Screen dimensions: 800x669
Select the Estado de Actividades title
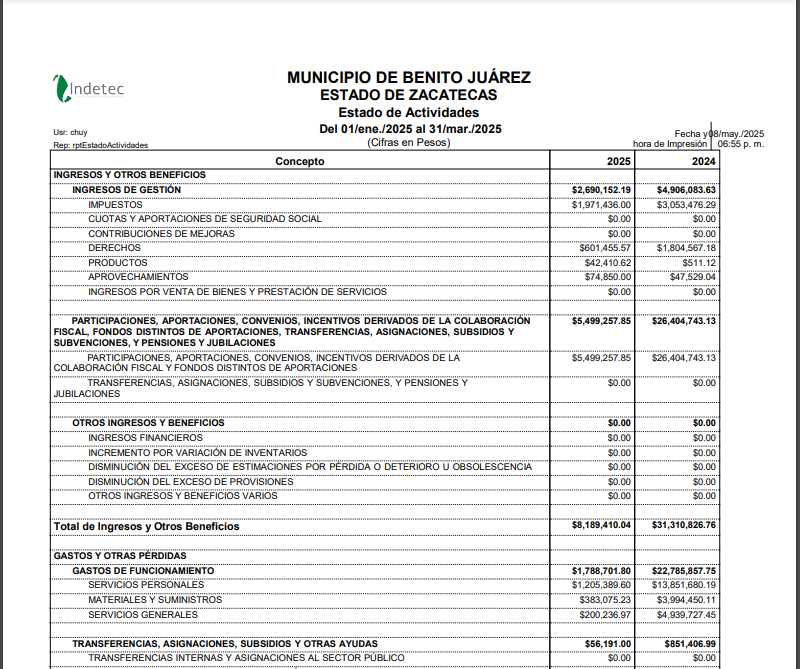coord(408,112)
